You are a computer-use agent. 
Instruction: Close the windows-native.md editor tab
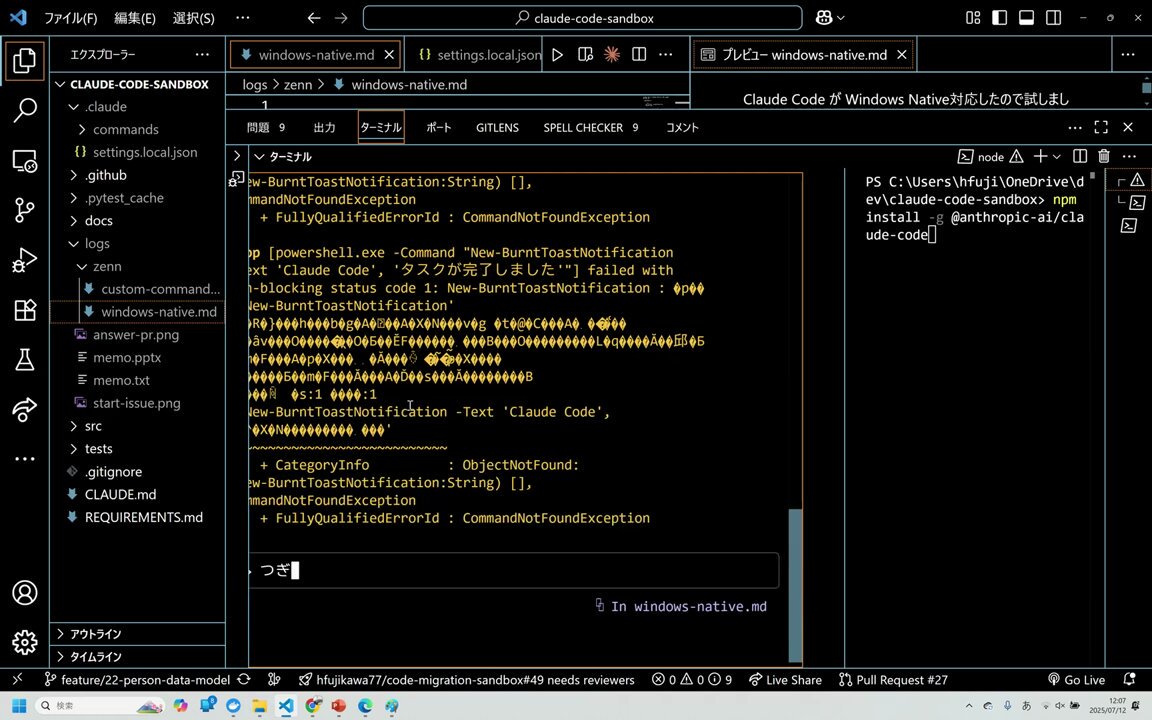[389, 54]
